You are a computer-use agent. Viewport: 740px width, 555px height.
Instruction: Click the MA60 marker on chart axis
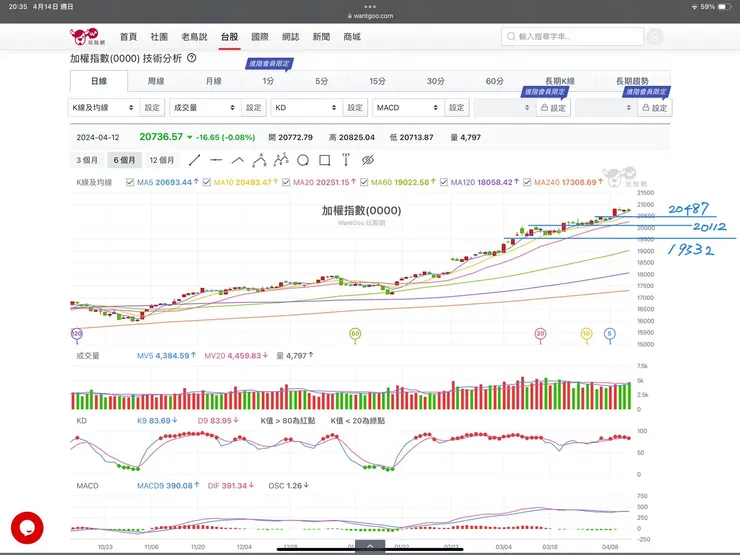click(355, 335)
